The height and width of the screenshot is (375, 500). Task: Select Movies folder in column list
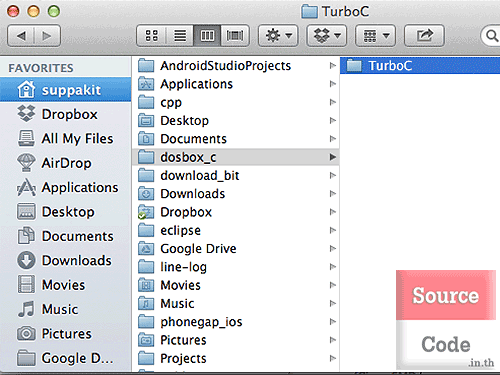click(x=236, y=285)
